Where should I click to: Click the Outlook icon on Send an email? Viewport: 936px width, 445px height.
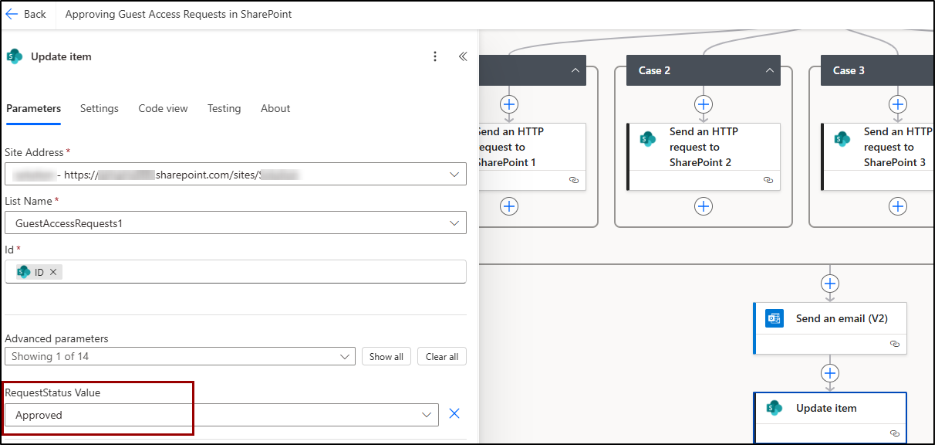[773, 319]
